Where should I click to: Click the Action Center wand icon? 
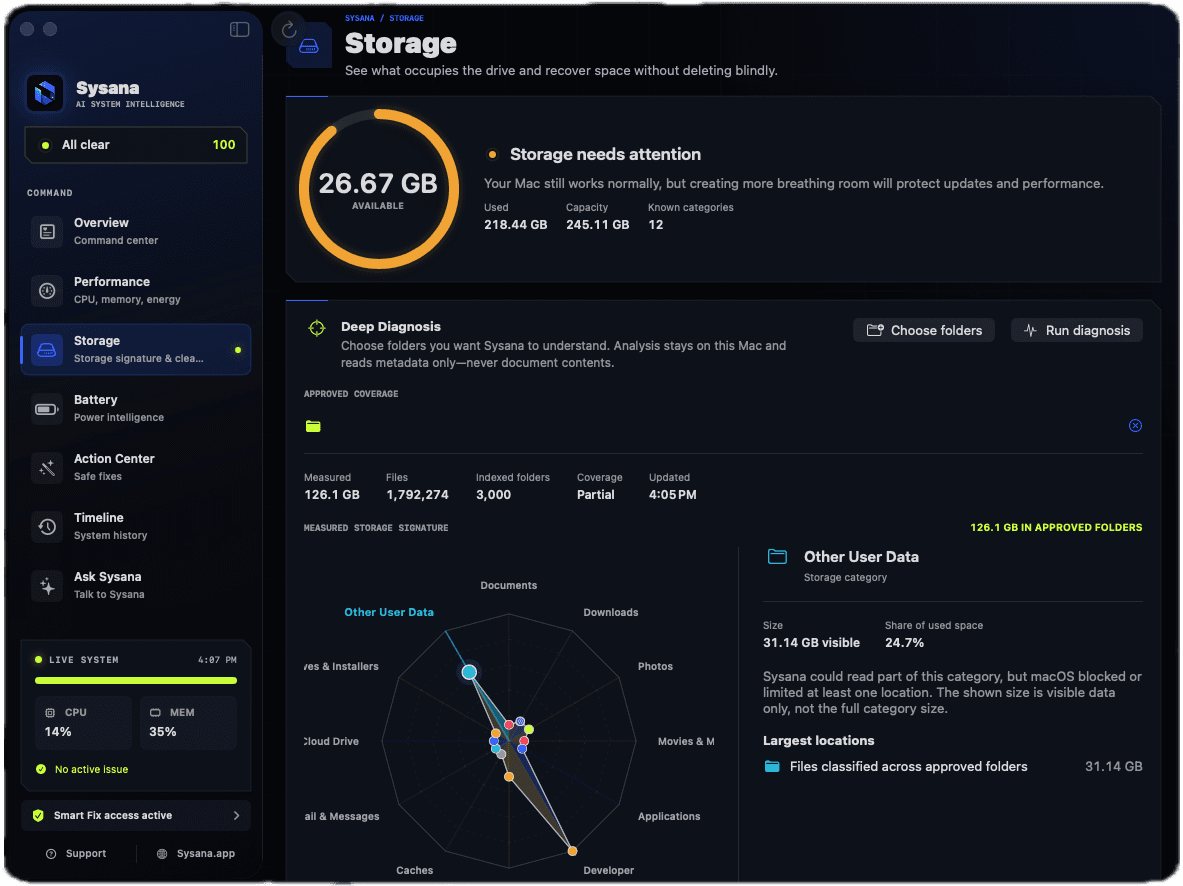47,468
